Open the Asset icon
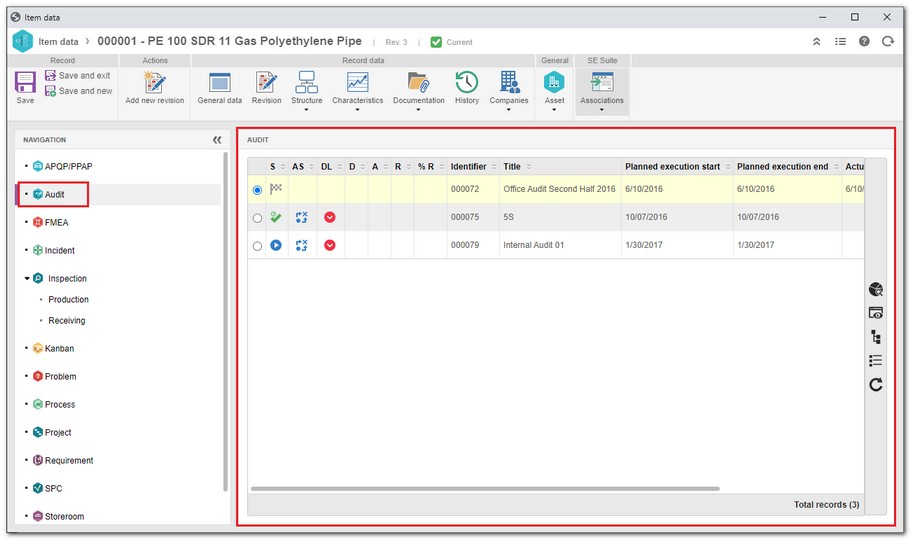Image resolution: width=911 pixels, height=540 pixels. pyautogui.click(x=554, y=83)
